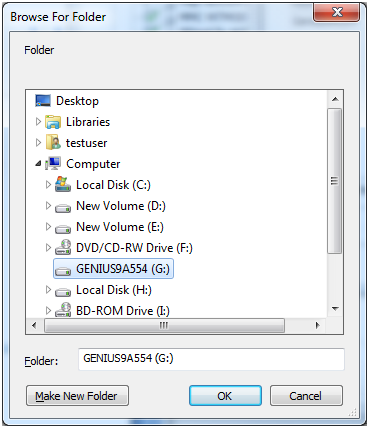Select the testuser label
369x428 pixels.
coord(87,143)
